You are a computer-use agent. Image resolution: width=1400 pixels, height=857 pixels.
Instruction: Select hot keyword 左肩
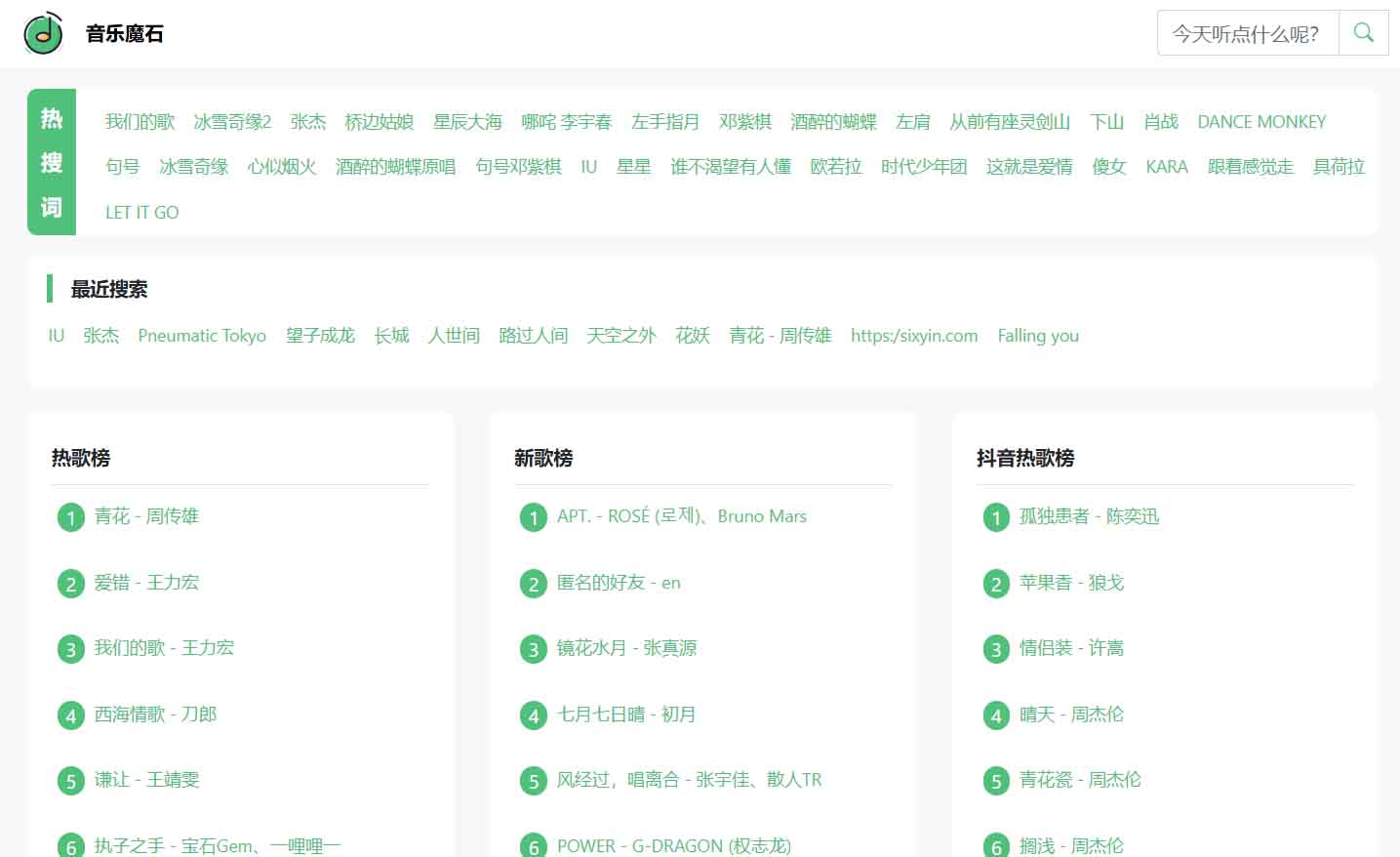913,122
